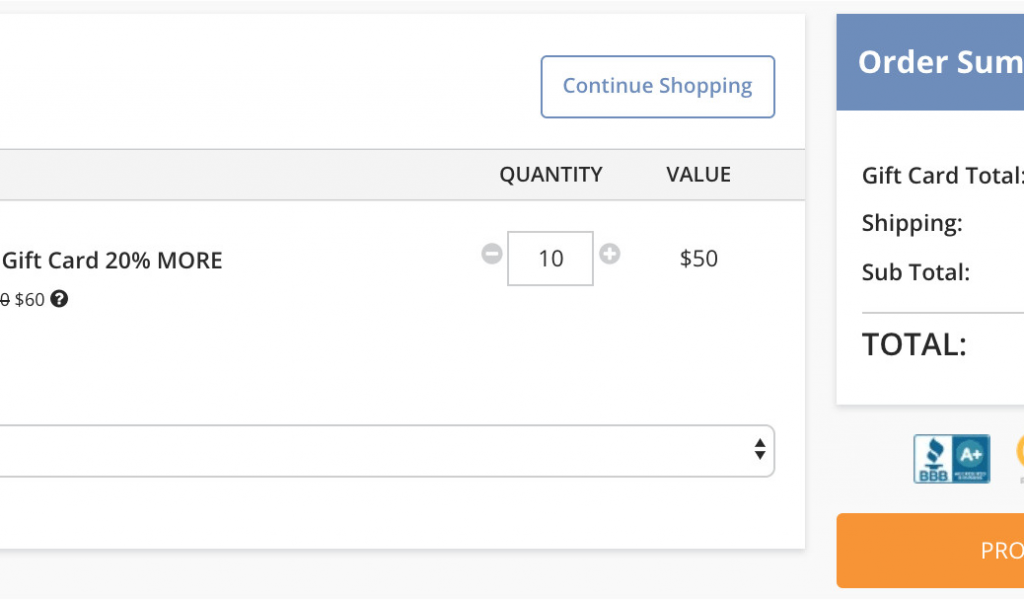Click the partial yellow badge beside BBB
The image size is (1024, 600).
[1020, 457]
